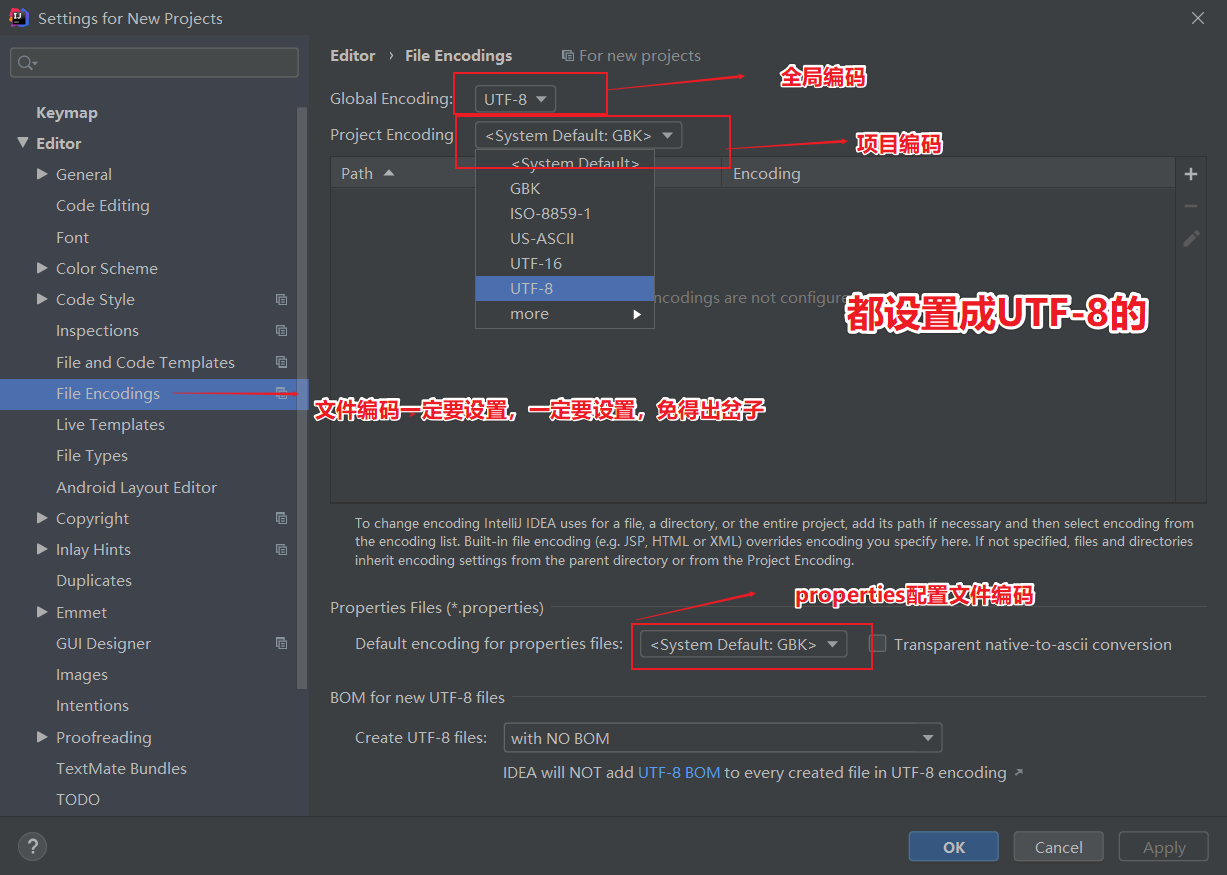This screenshot has width=1227, height=875.
Task: Click the edit pencil icon beside table
Action: (1190, 238)
